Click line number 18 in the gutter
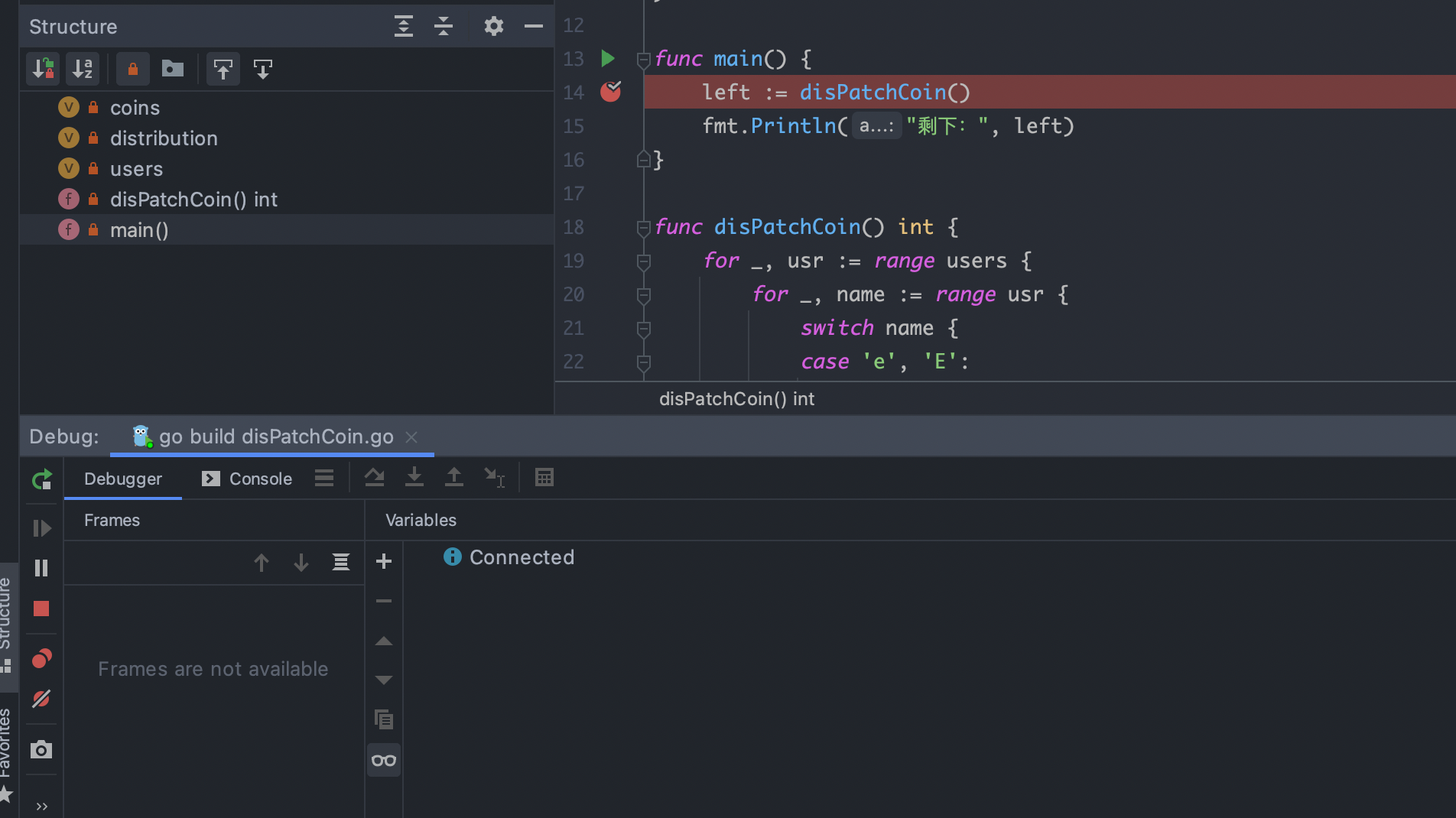 point(574,227)
